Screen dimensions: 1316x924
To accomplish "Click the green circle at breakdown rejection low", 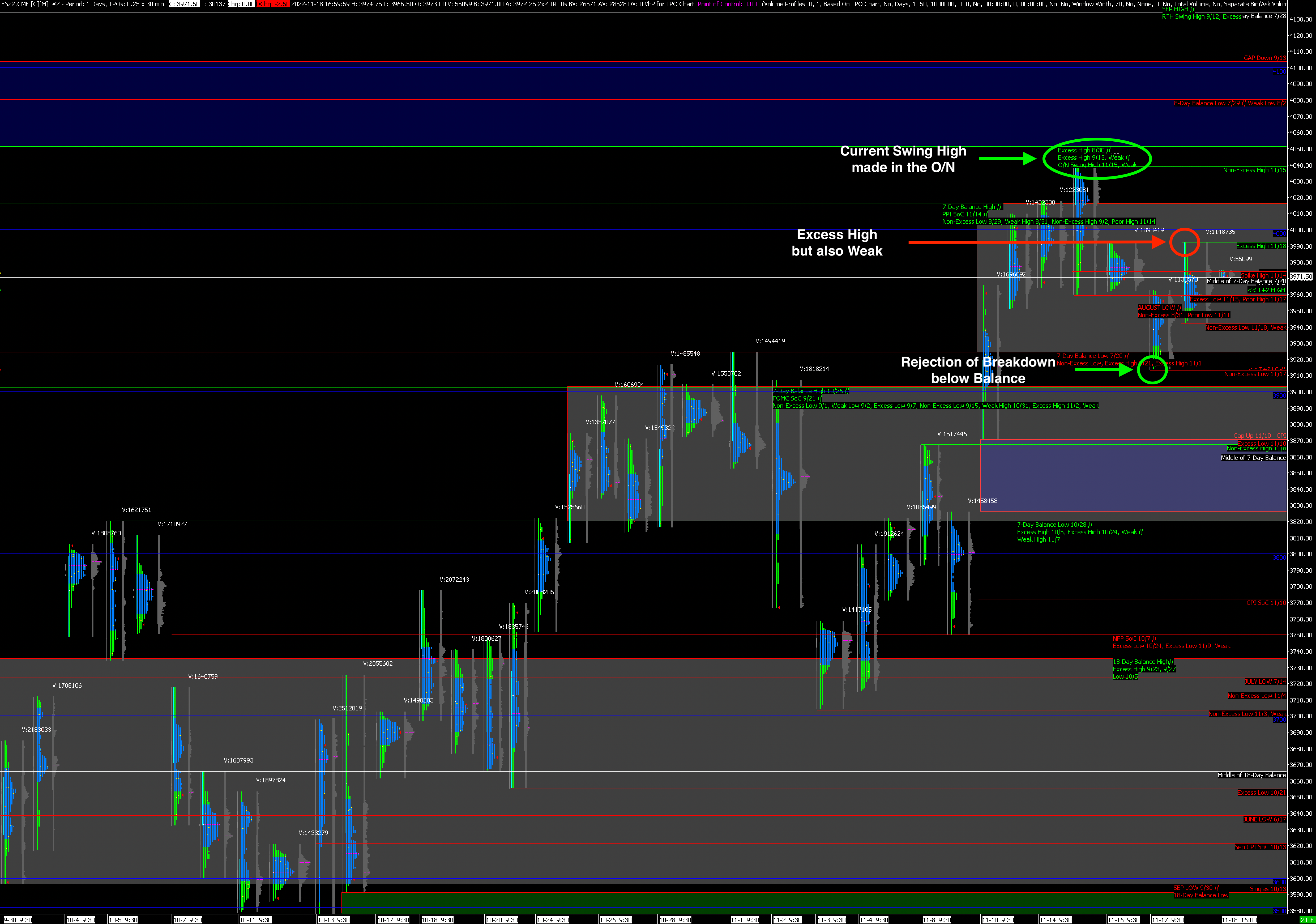I will 1152,369.
